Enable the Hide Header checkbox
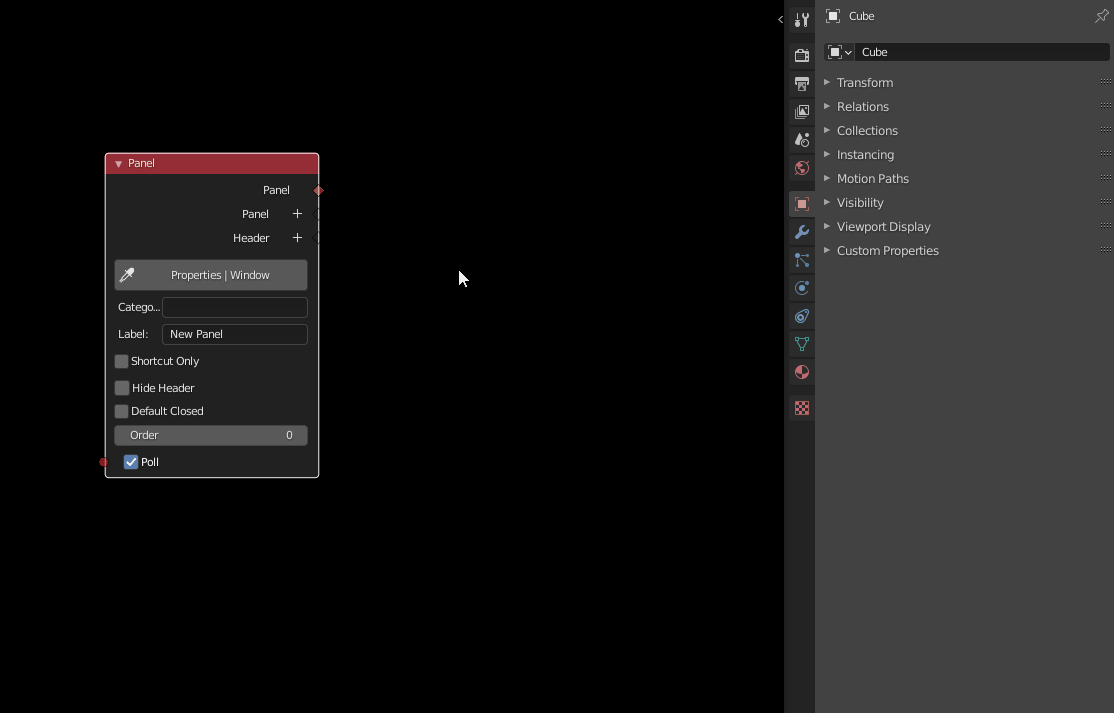 [x=121, y=388]
